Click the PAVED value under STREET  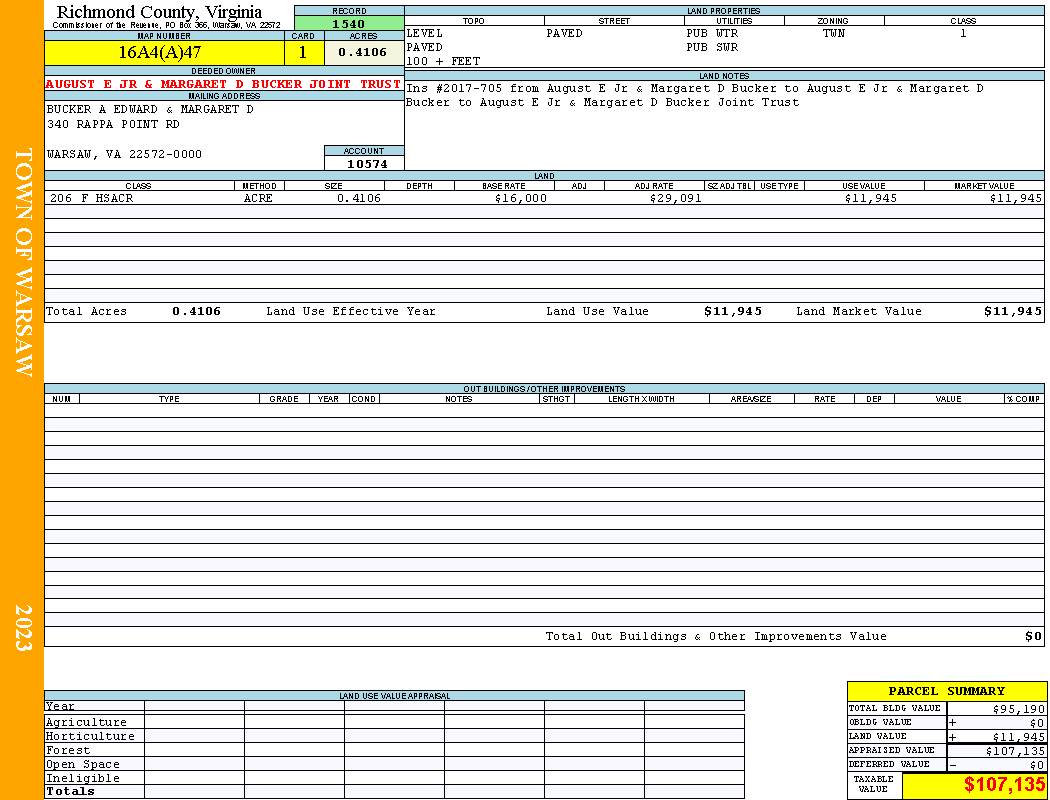[x=565, y=33]
